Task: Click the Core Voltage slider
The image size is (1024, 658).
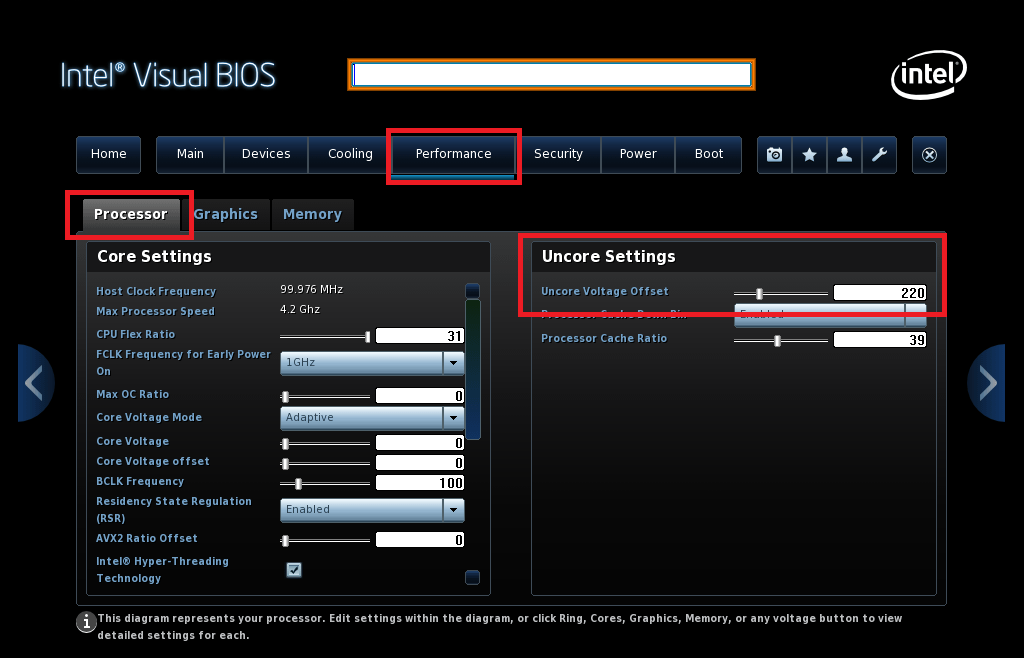Action: pos(325,444)
